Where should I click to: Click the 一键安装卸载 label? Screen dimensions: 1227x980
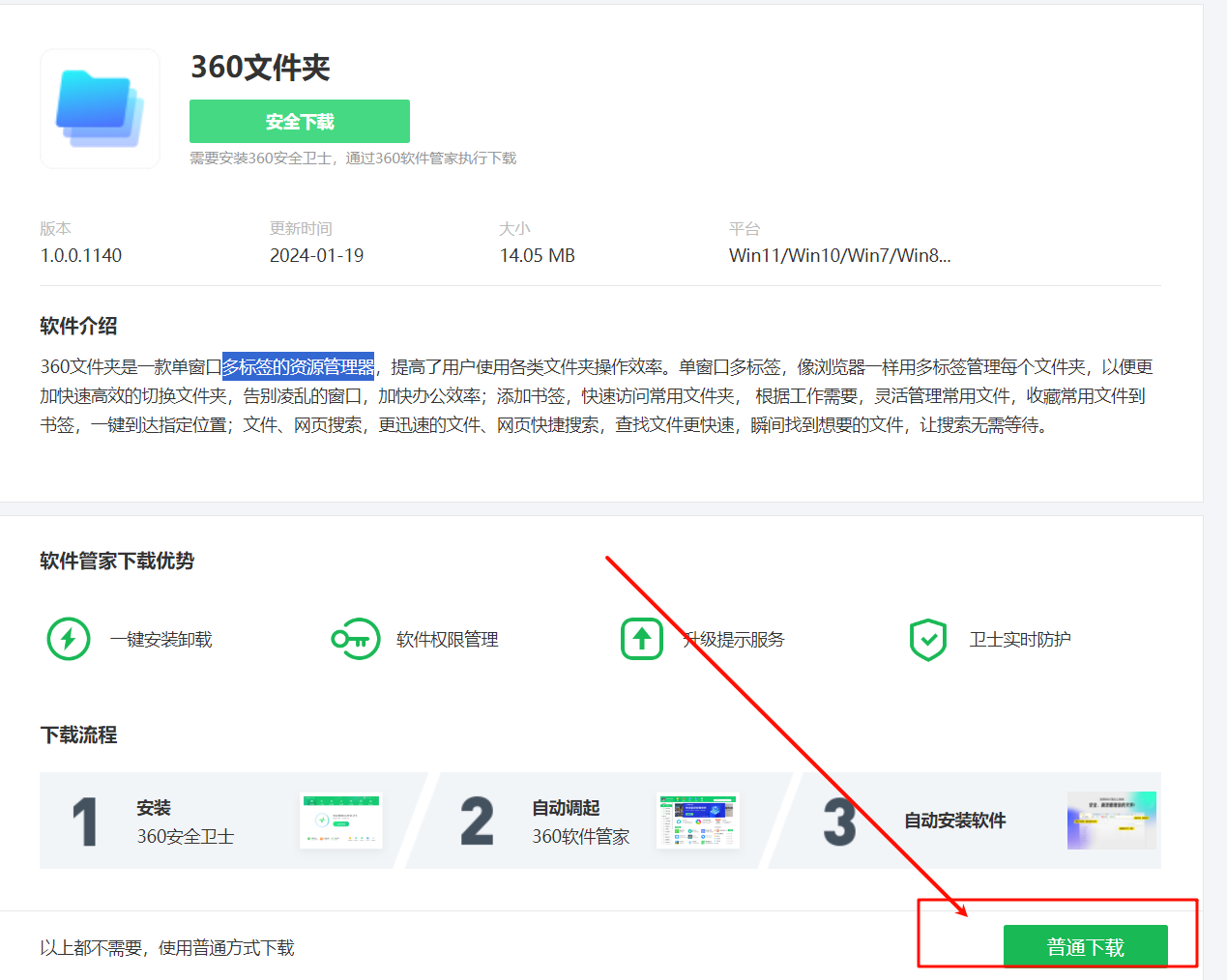(161, 639)
